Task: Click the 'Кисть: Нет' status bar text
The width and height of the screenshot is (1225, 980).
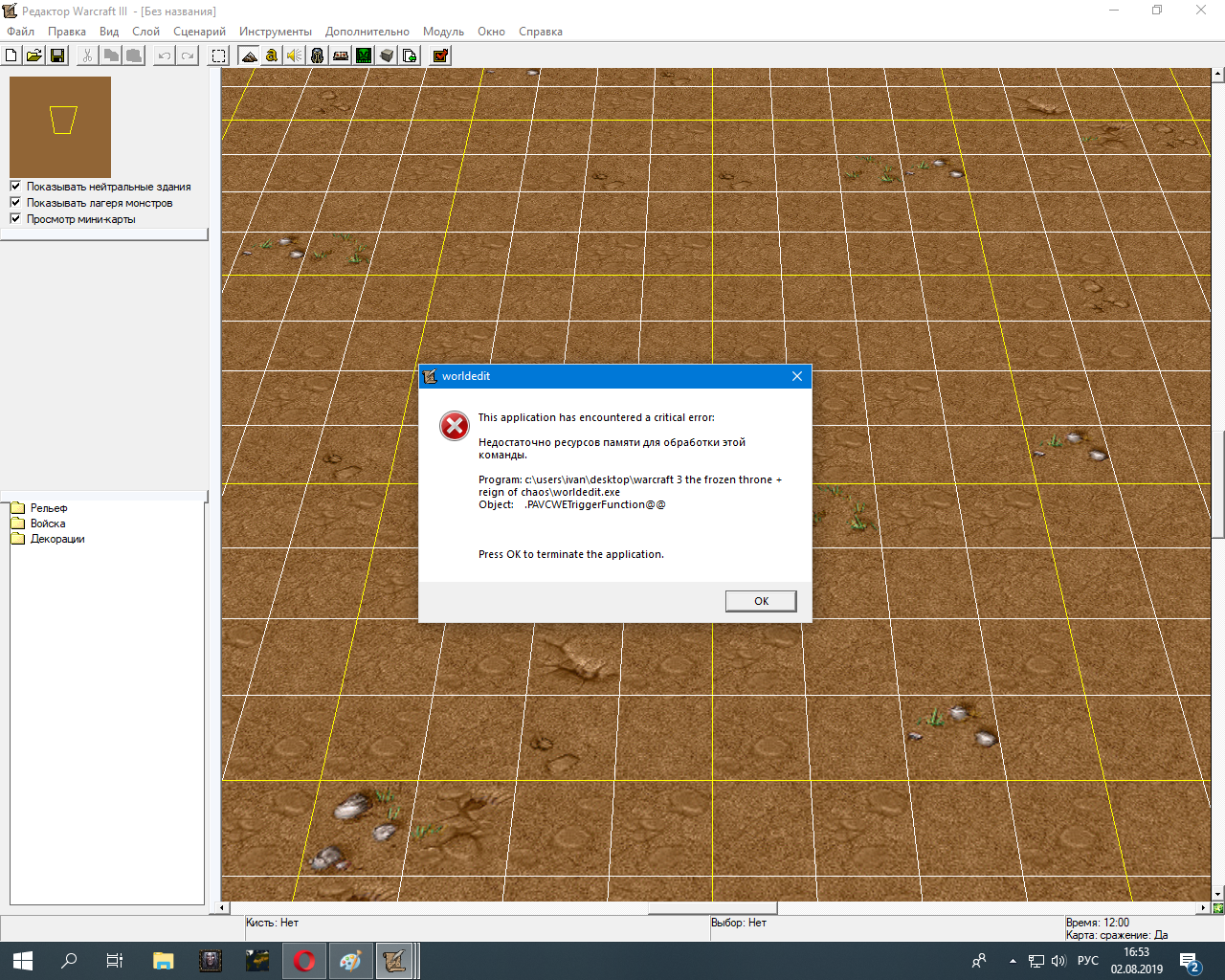Action: pos(273,923)
